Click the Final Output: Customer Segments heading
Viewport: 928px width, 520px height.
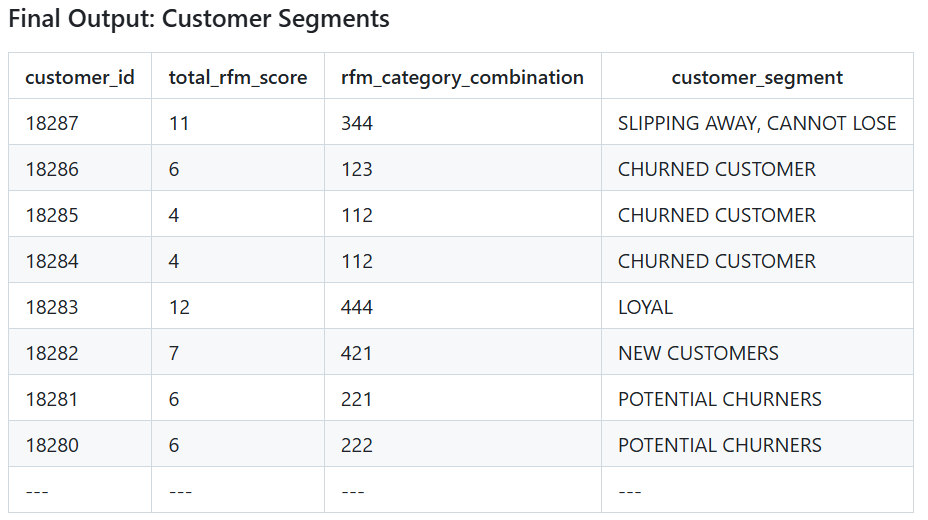(x=199, y=18)
